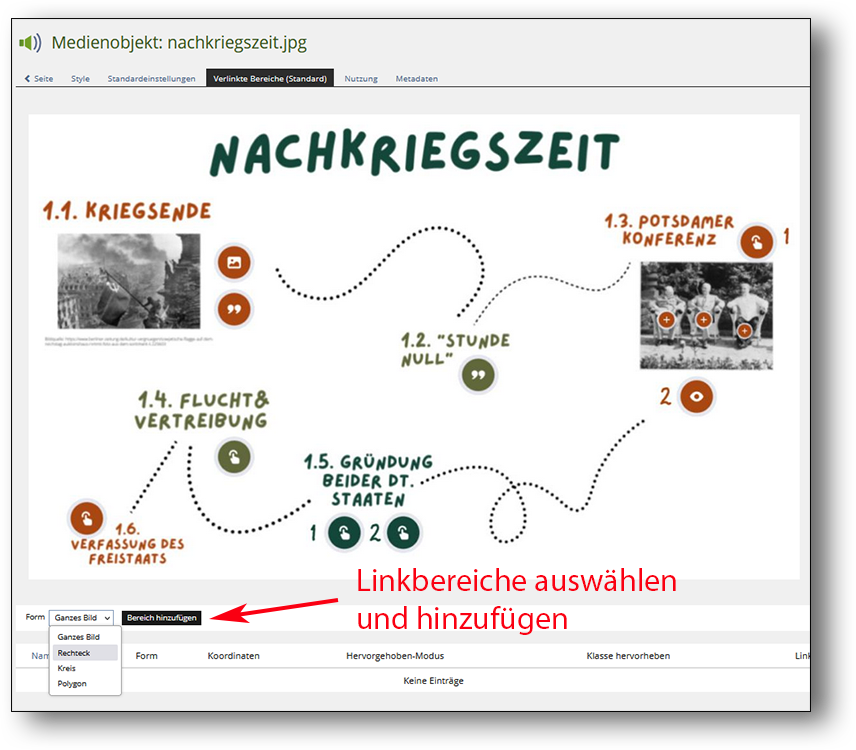Click the speaker icon beside Medienobjekt title

point(30,43)
